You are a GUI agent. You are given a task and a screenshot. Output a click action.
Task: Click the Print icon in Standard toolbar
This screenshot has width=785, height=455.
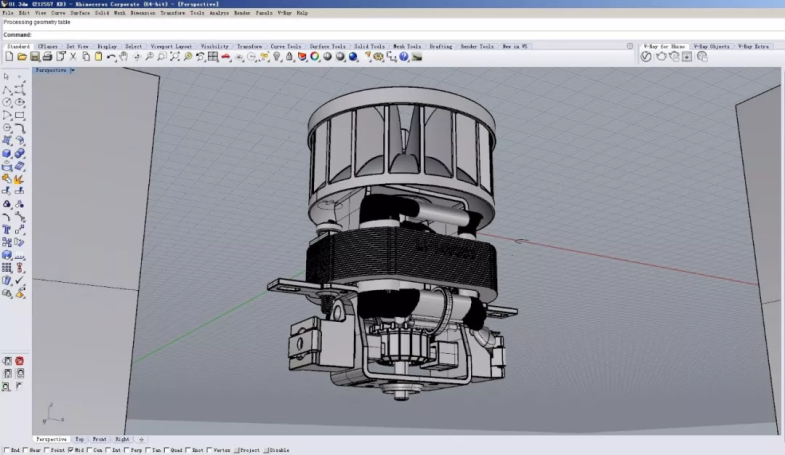point(47,57)
